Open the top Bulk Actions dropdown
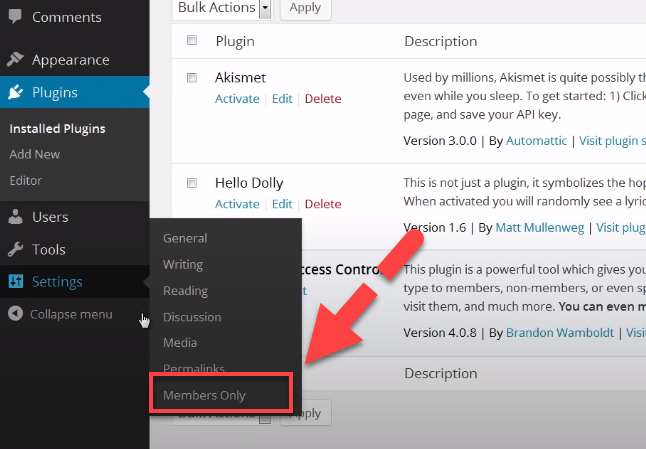The image size is (646, 449). coord(222,7)
